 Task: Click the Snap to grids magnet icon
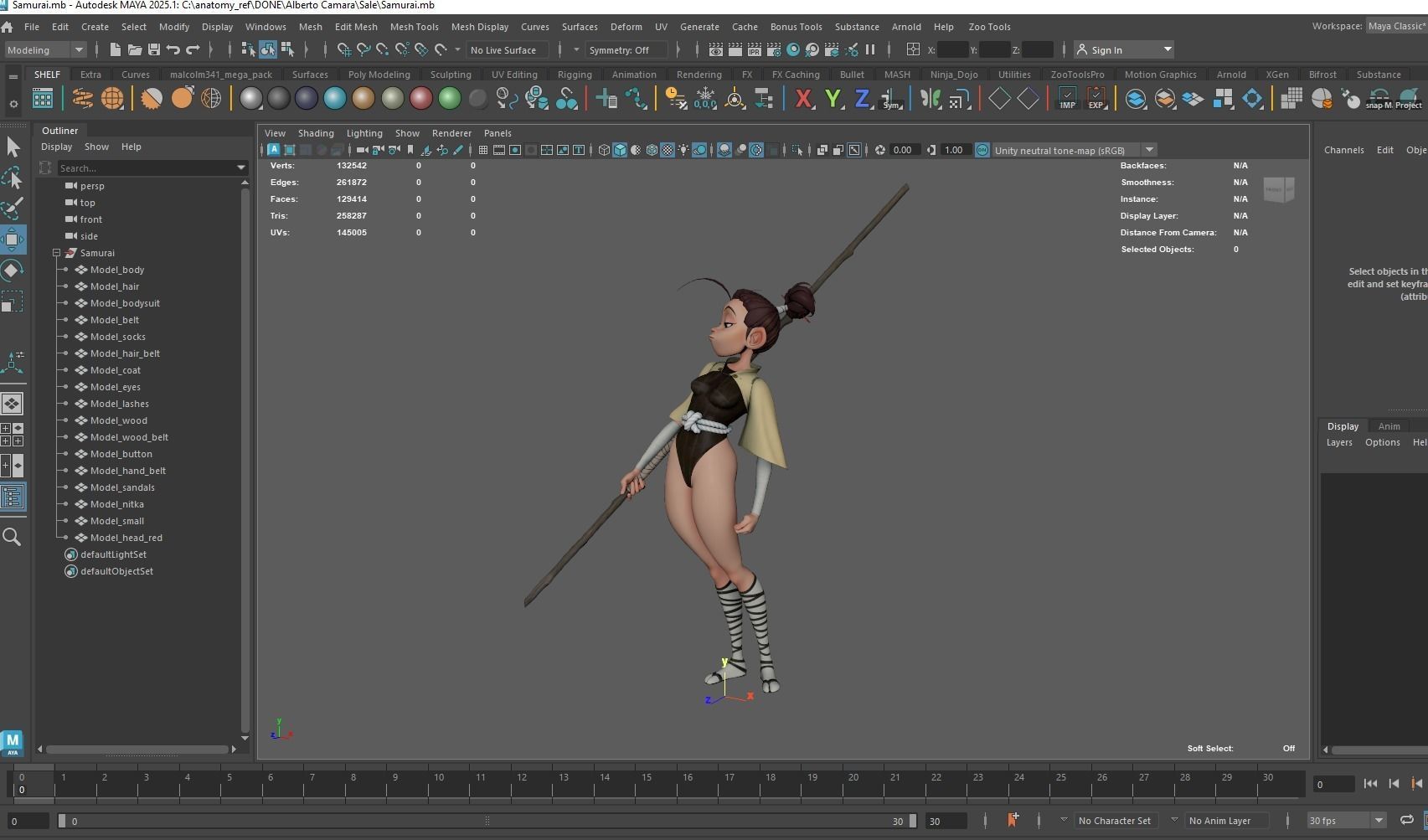(x=343, y=50)
